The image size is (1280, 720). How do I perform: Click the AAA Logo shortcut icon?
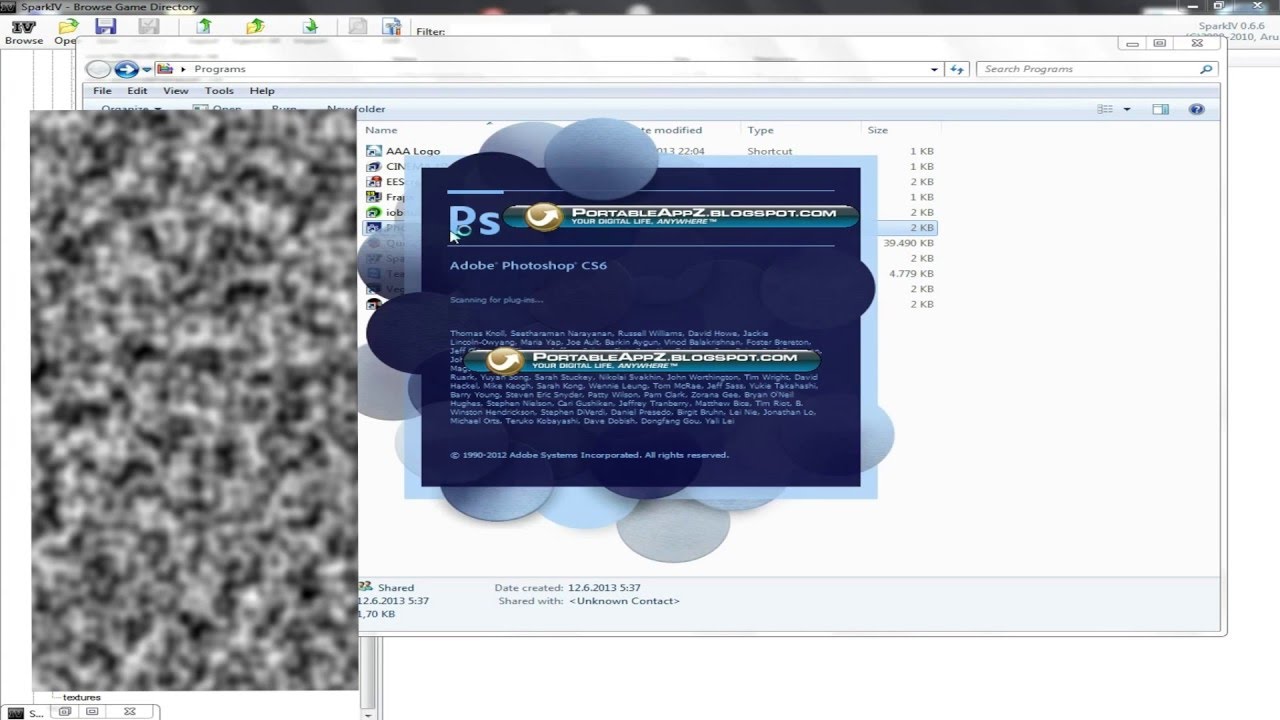click(x=374, y=151)
